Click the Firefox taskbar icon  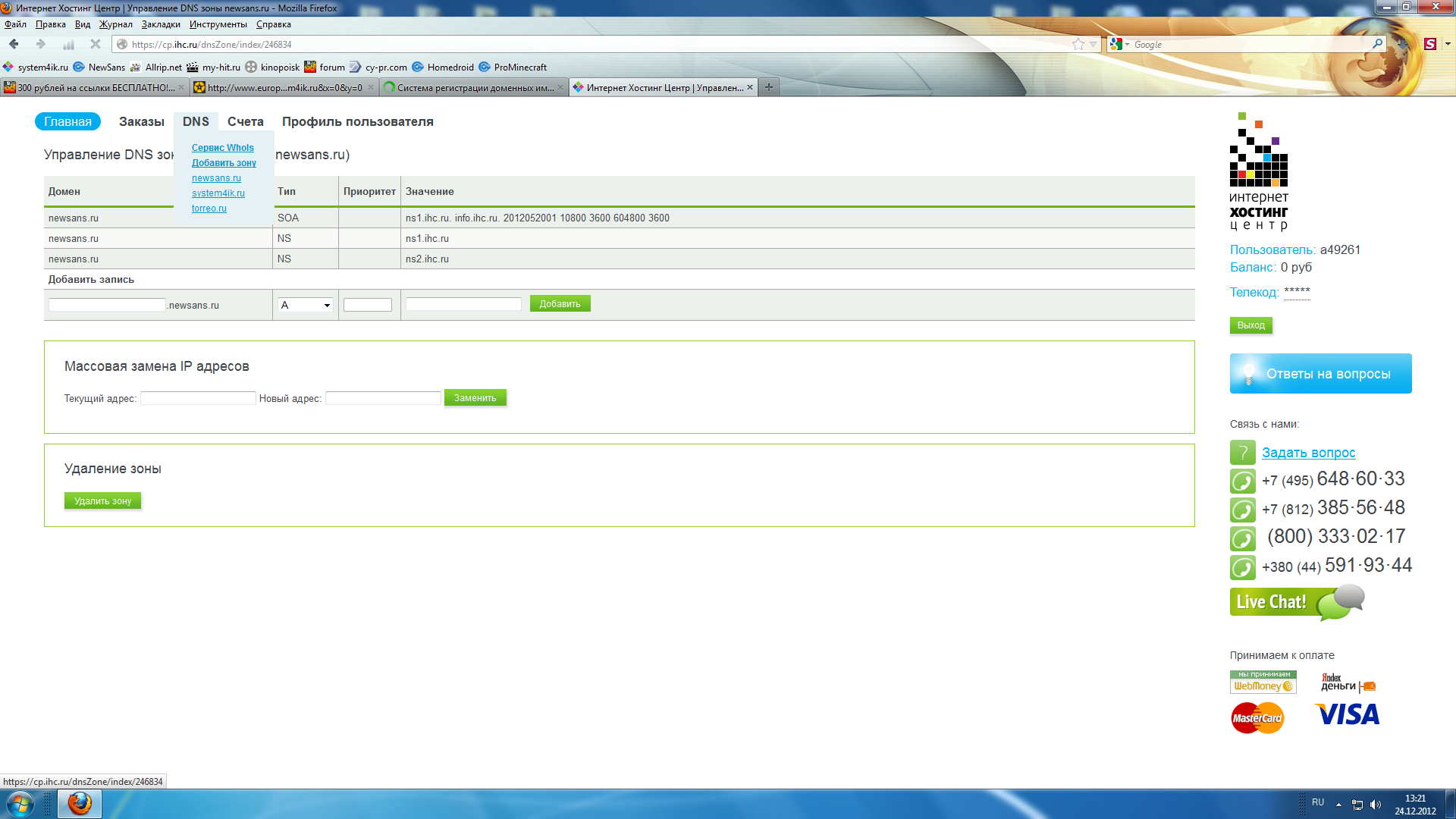pos(80,803)
